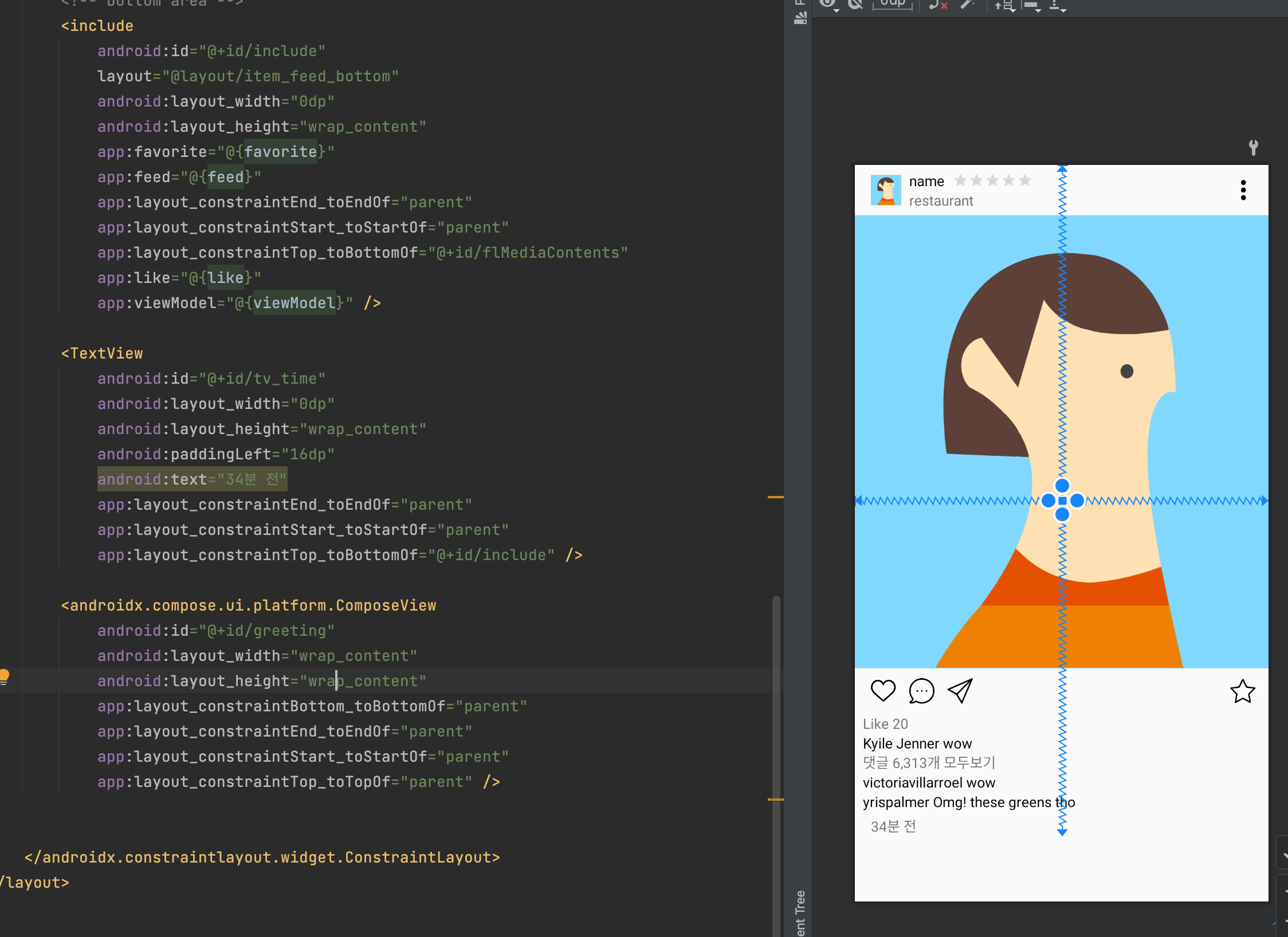Click the yellow lightbulb quick-fix icon
The image size is (1288, 937).
tap(4, 676)
